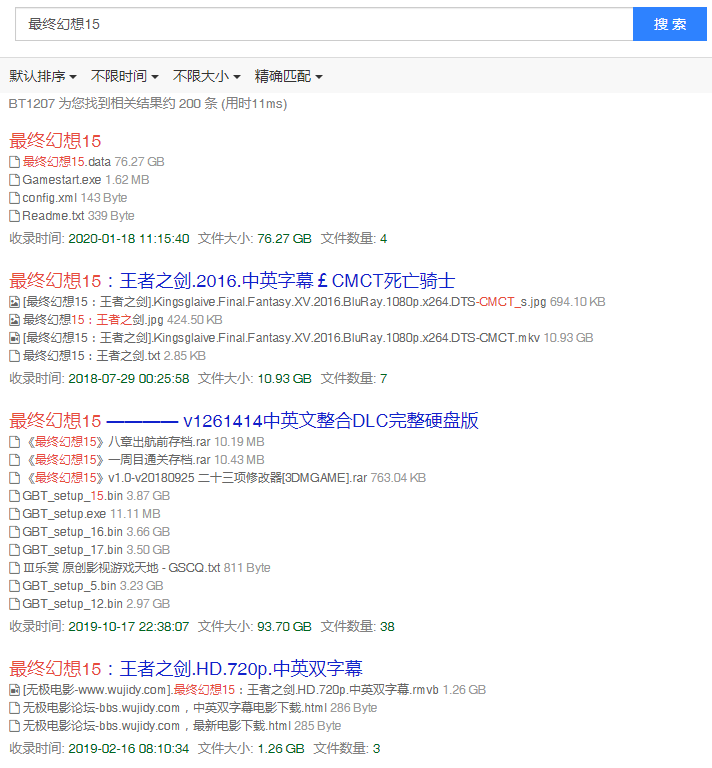Image resolution: width=712 pixels, height=768 pixels.
Task: Click the image icon beside CMCT_s.jpg file
Action: 15,302
